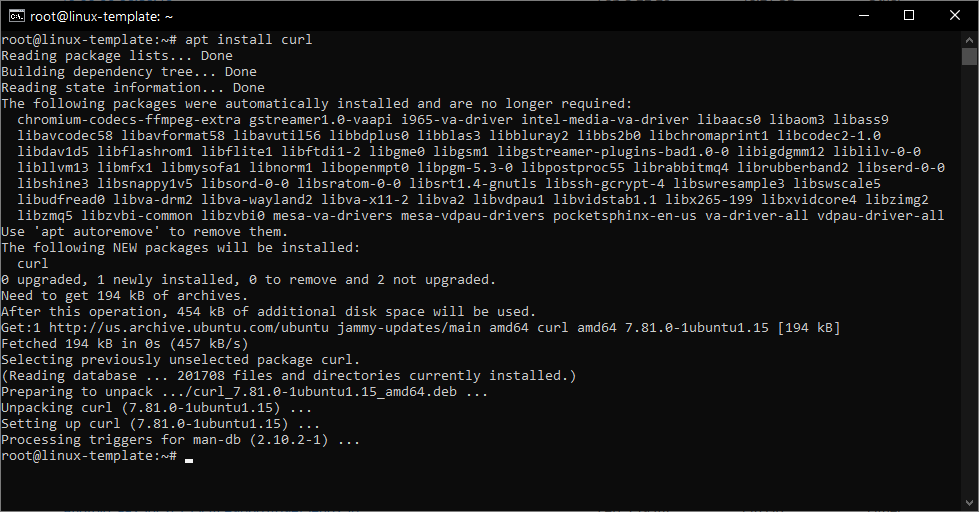
Task: Click the vertical scrollbar thumb
Action: point(969,56)
